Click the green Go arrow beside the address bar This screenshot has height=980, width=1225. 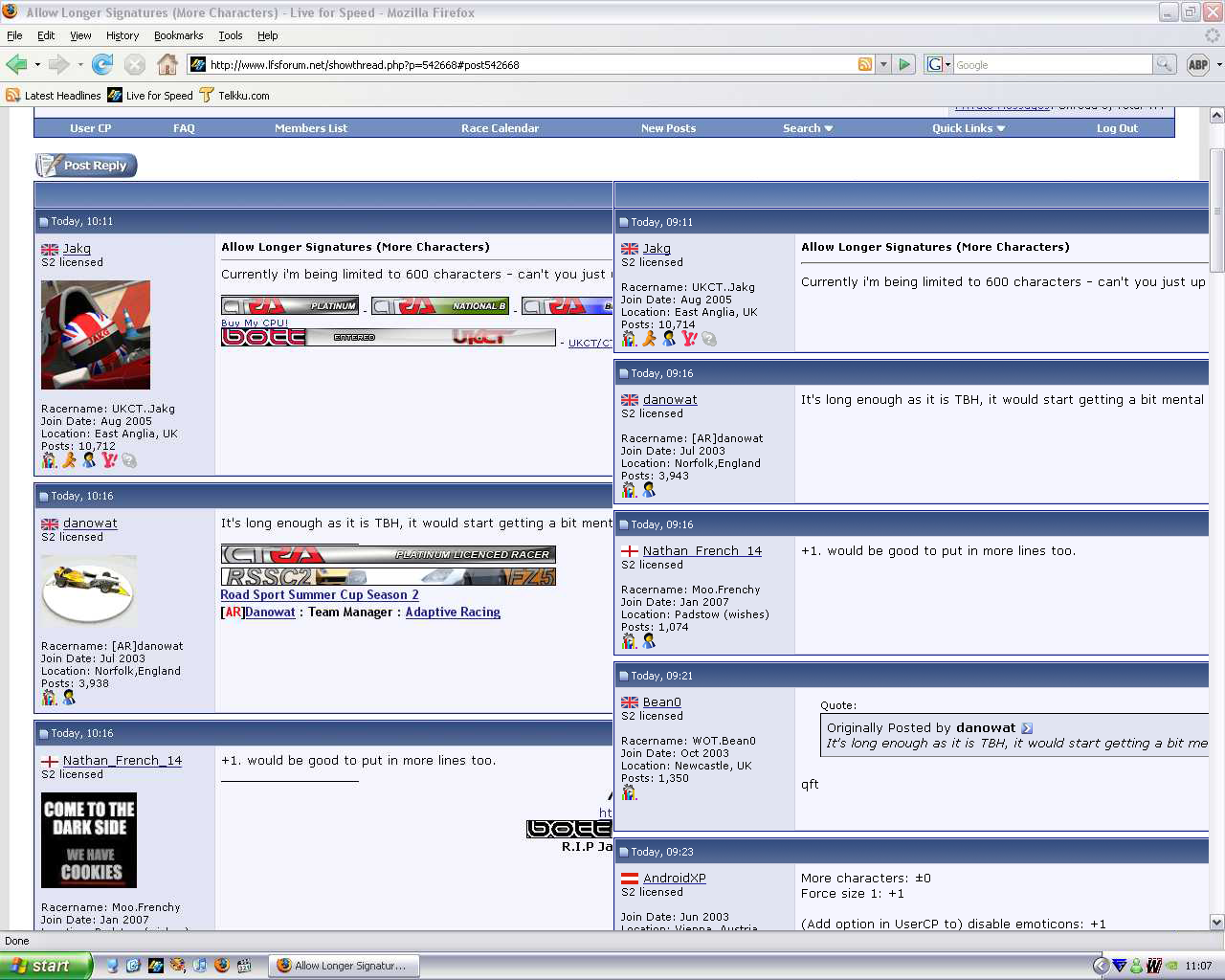click(x=904, y=64)
